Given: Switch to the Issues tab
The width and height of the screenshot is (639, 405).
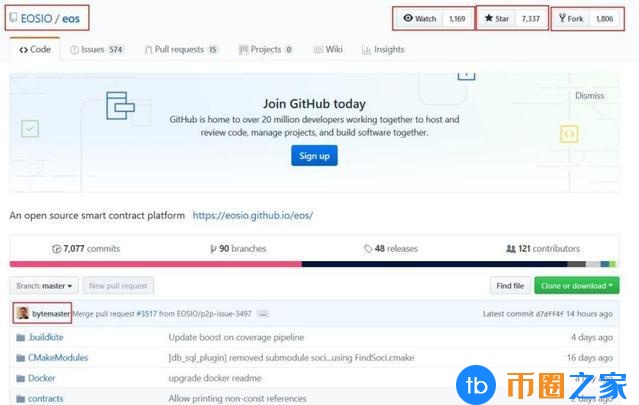Looking at the screenshot, I should click(x=97, y=50).
